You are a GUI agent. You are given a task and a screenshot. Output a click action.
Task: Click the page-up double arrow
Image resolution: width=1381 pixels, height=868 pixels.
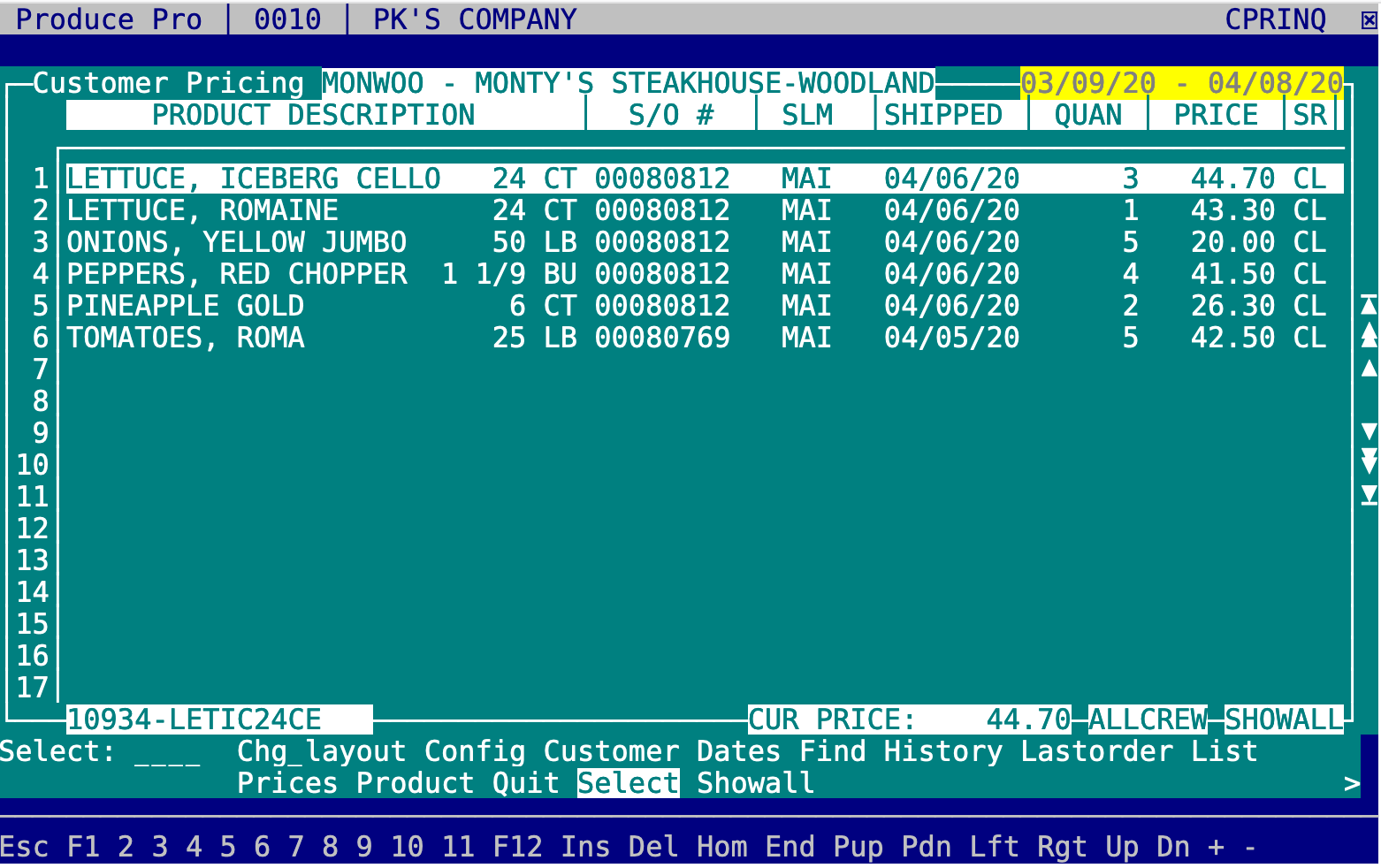click(1369, 336)
